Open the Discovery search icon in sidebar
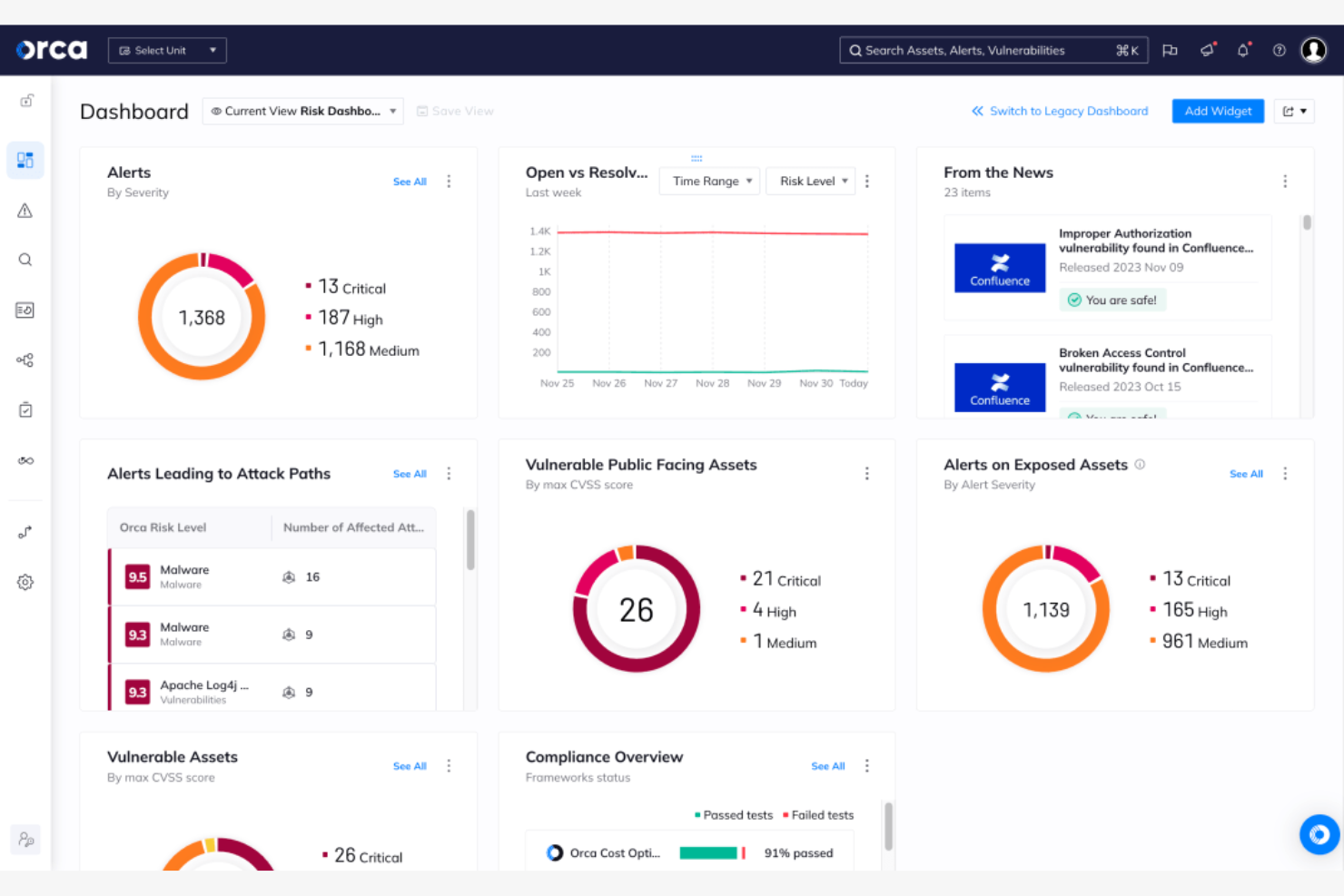1344x896 pixels. (25, 259)
